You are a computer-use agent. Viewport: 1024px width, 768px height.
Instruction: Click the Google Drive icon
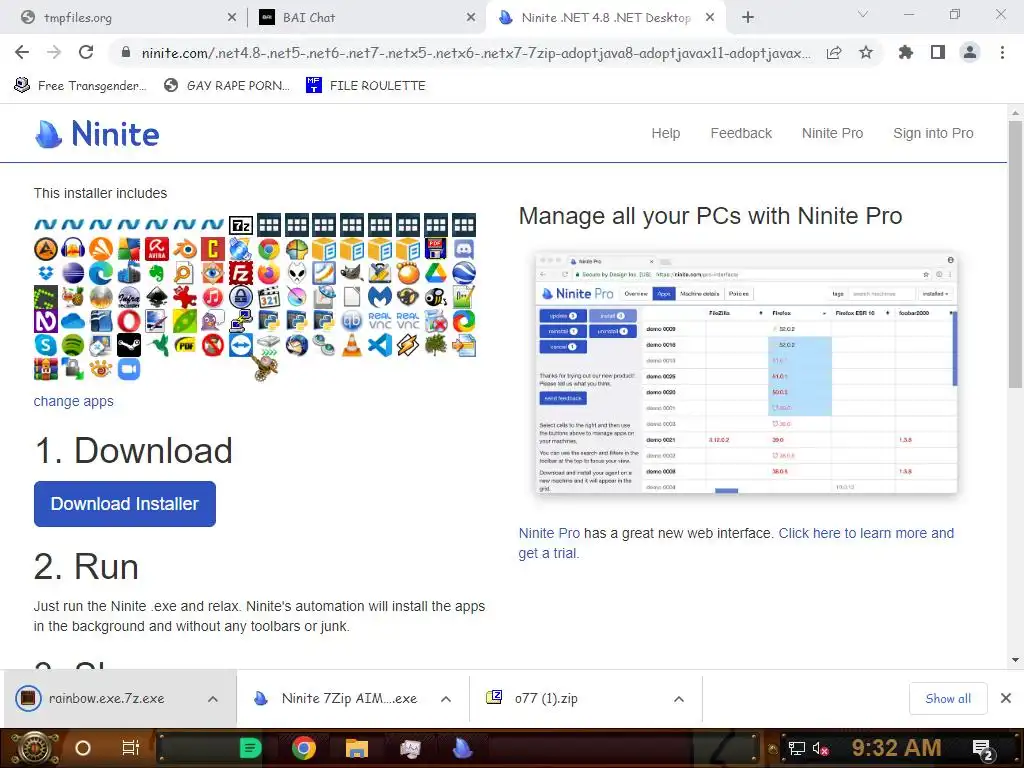coord(436,273)
